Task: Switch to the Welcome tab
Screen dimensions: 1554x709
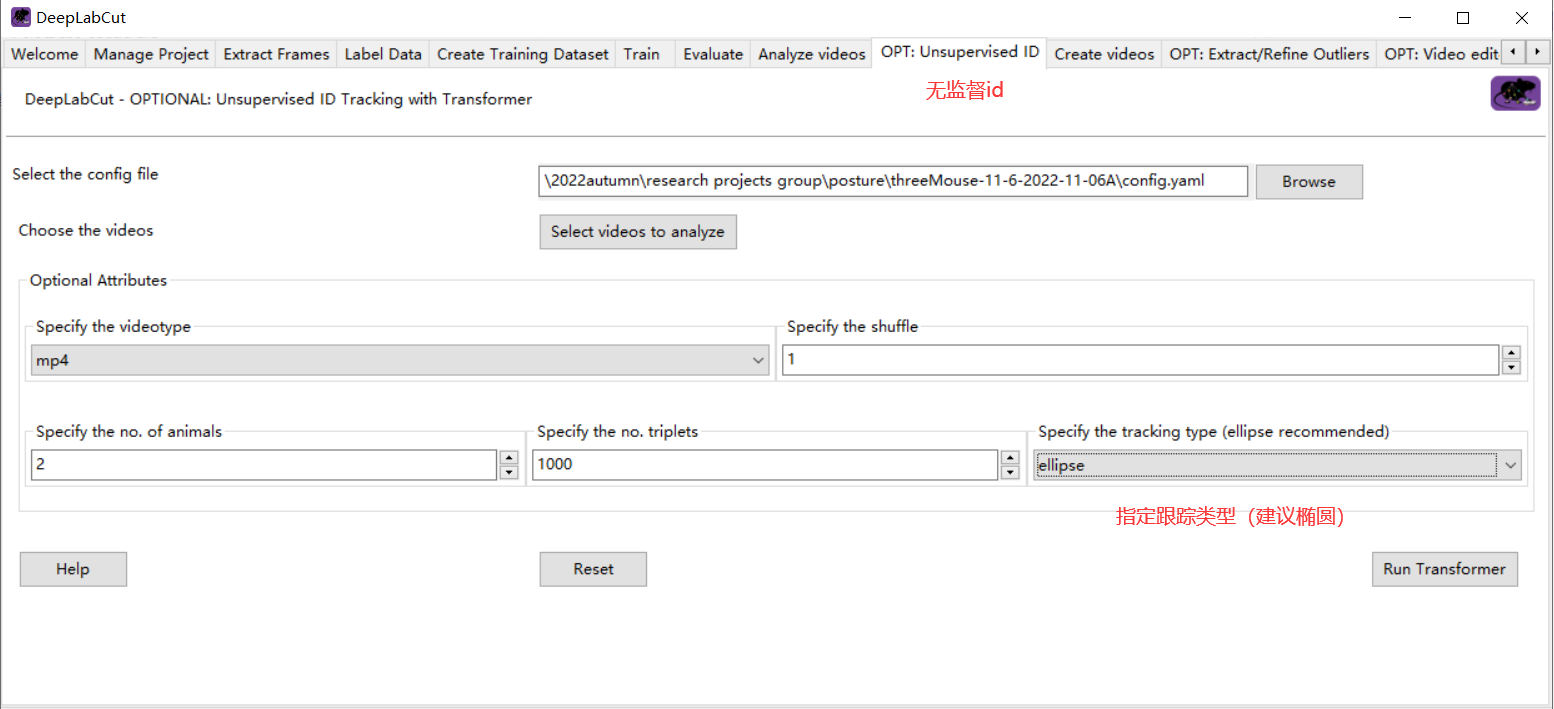Action: pos(44,54)
